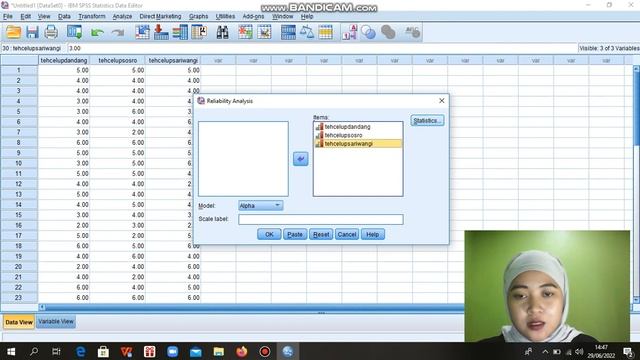Open the View menu
The width and height of the screenshot is (640, 360).
(44, 16)
